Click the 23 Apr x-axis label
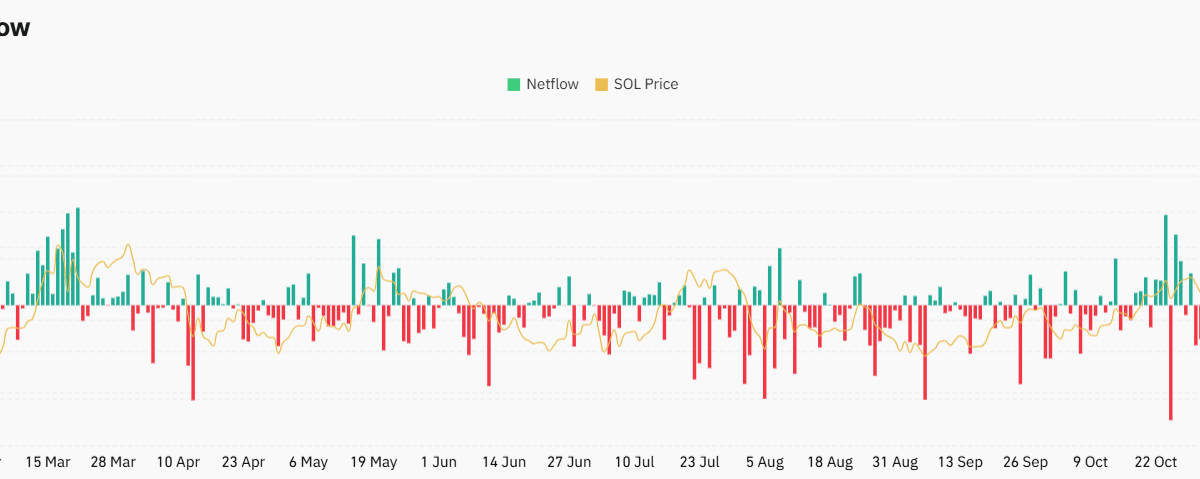 [x=243, y=462]
